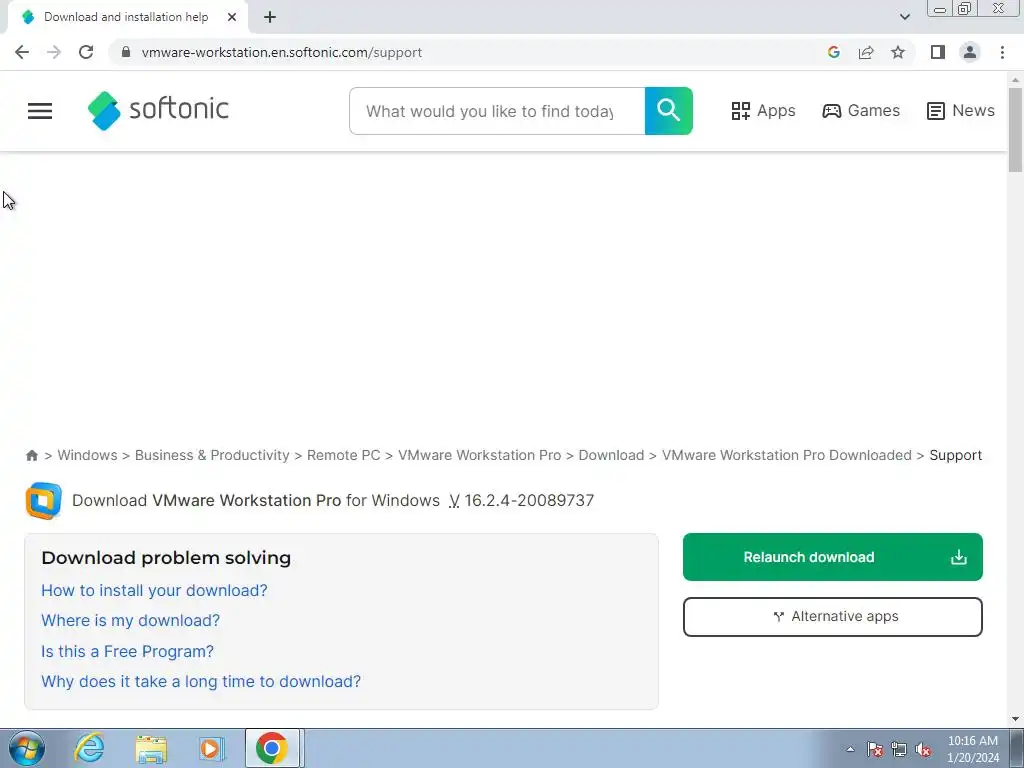Viewport: 1024px width, 768px height.
Task: View site security lock info
Action: pos(126,52)
